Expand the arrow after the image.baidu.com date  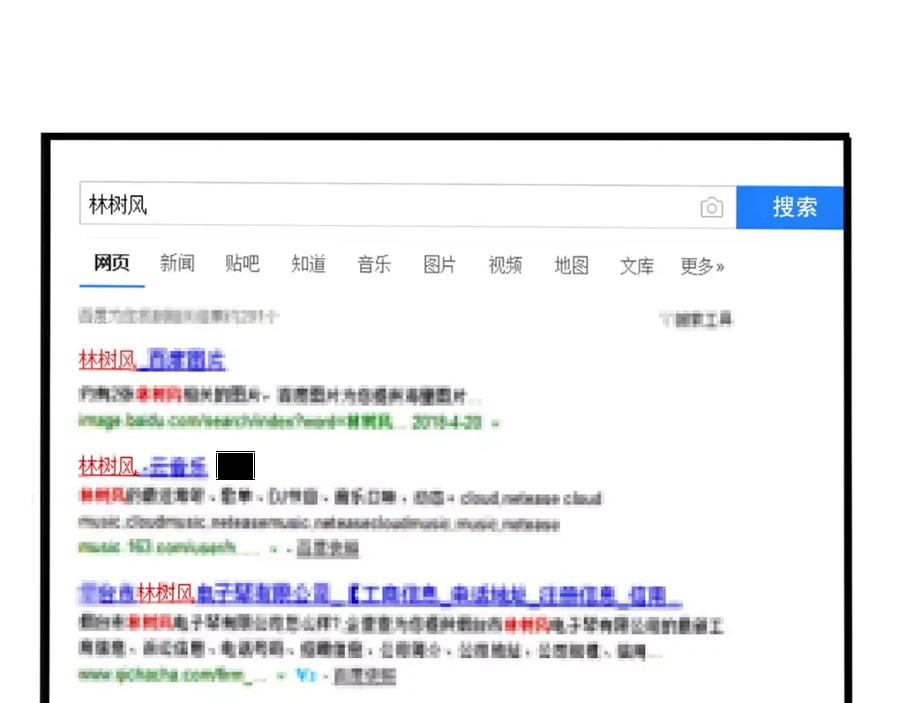[495, 424]
